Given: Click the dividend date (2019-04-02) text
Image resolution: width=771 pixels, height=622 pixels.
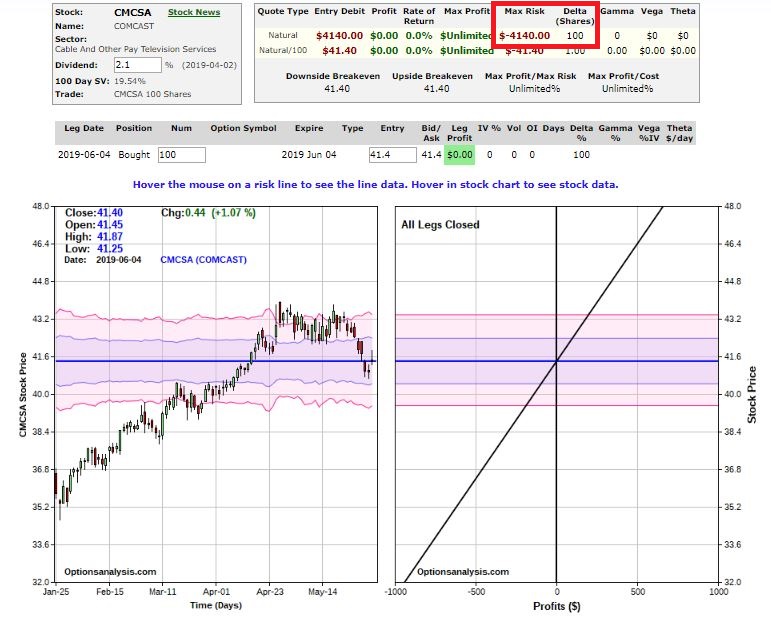Looking at the screenshot, I should [209, 65].
